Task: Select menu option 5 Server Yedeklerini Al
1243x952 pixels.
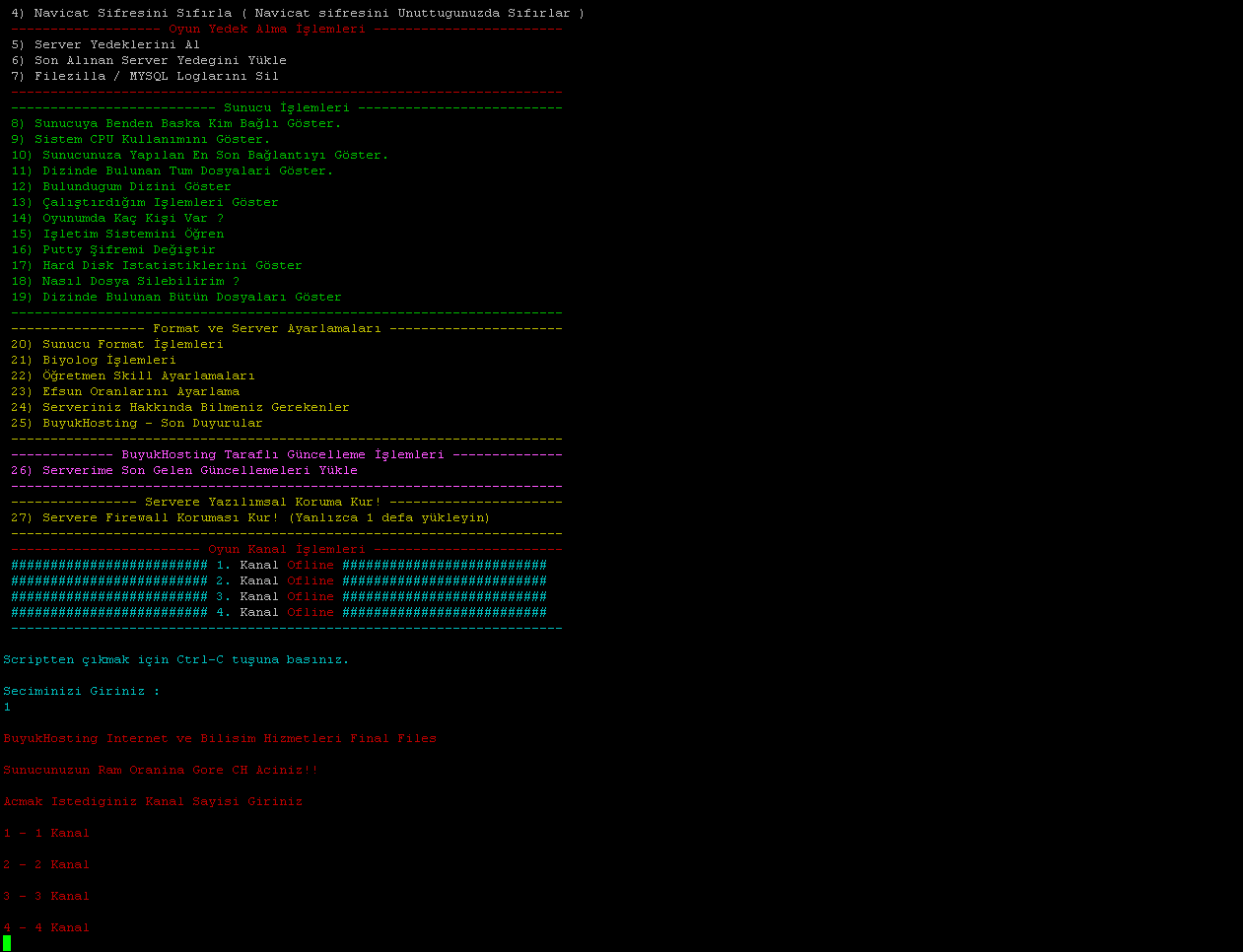Action: [105, 44]
